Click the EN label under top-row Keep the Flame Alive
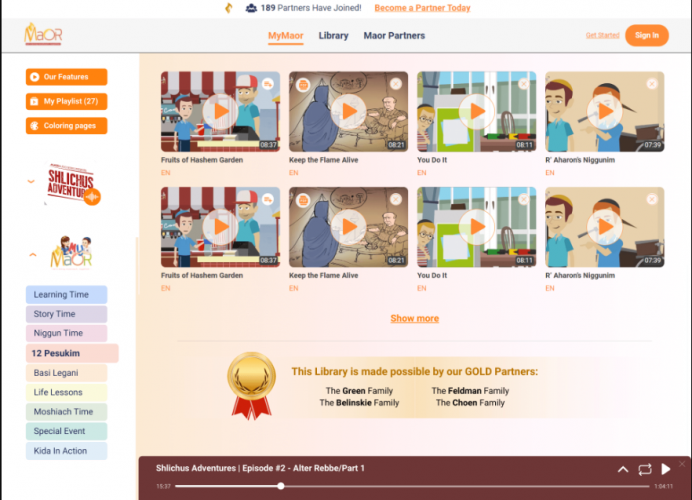This screenshot has width=692, height=500. click(293, 173)
